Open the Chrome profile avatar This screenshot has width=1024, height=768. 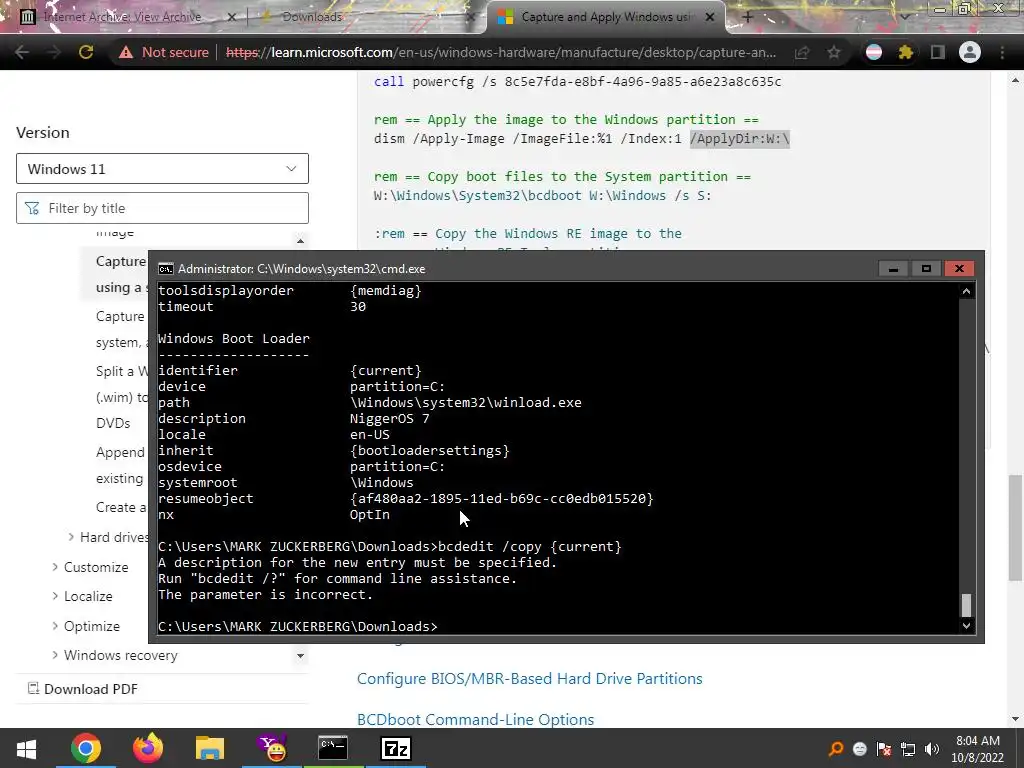(970, 52)
